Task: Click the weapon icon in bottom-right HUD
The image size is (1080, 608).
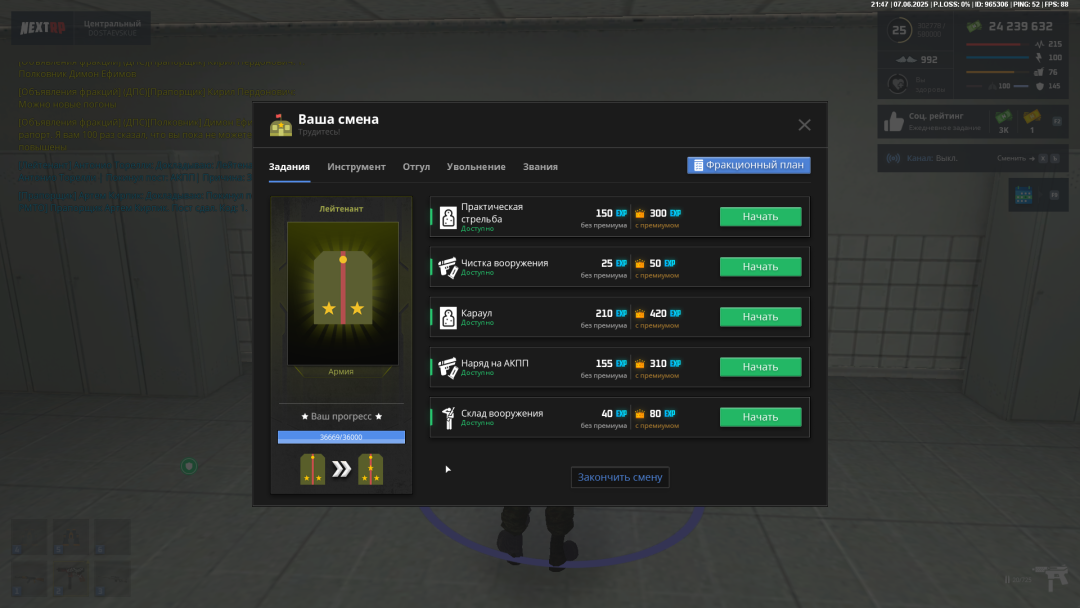Action: click(x=1051, y=577)
